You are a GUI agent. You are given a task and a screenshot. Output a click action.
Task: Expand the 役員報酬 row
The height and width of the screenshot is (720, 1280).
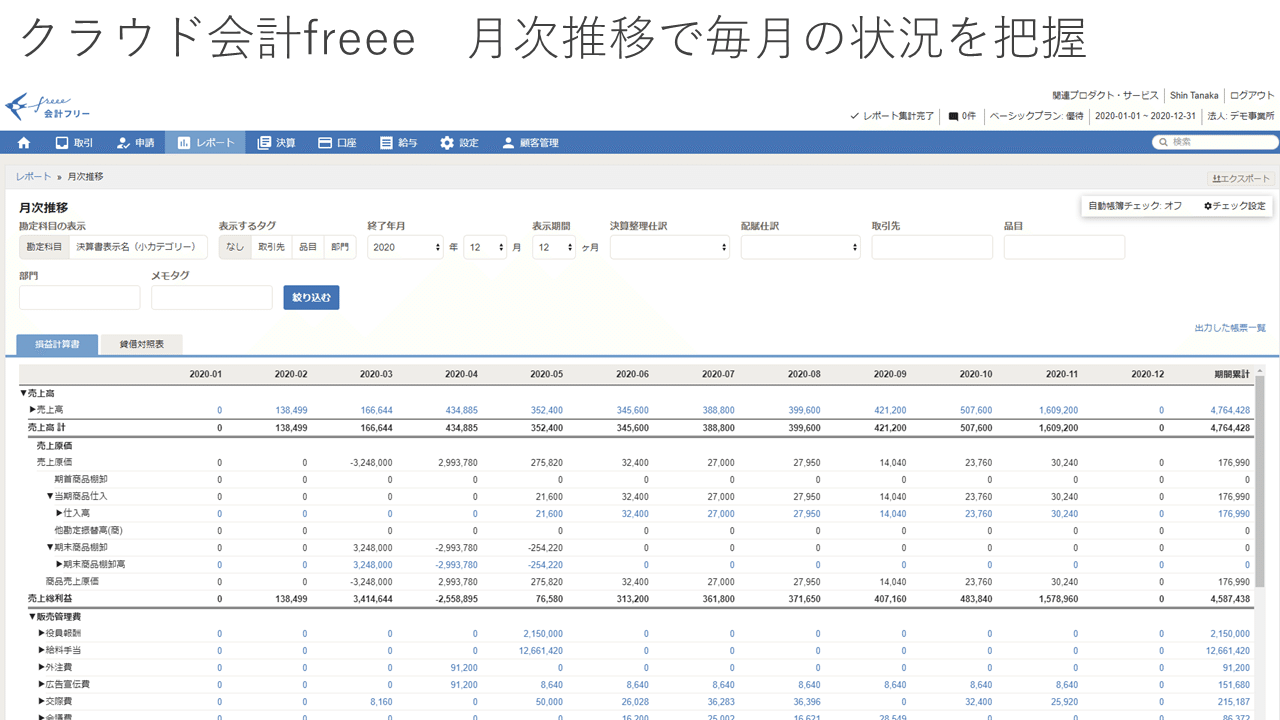(x=60, y=633)
